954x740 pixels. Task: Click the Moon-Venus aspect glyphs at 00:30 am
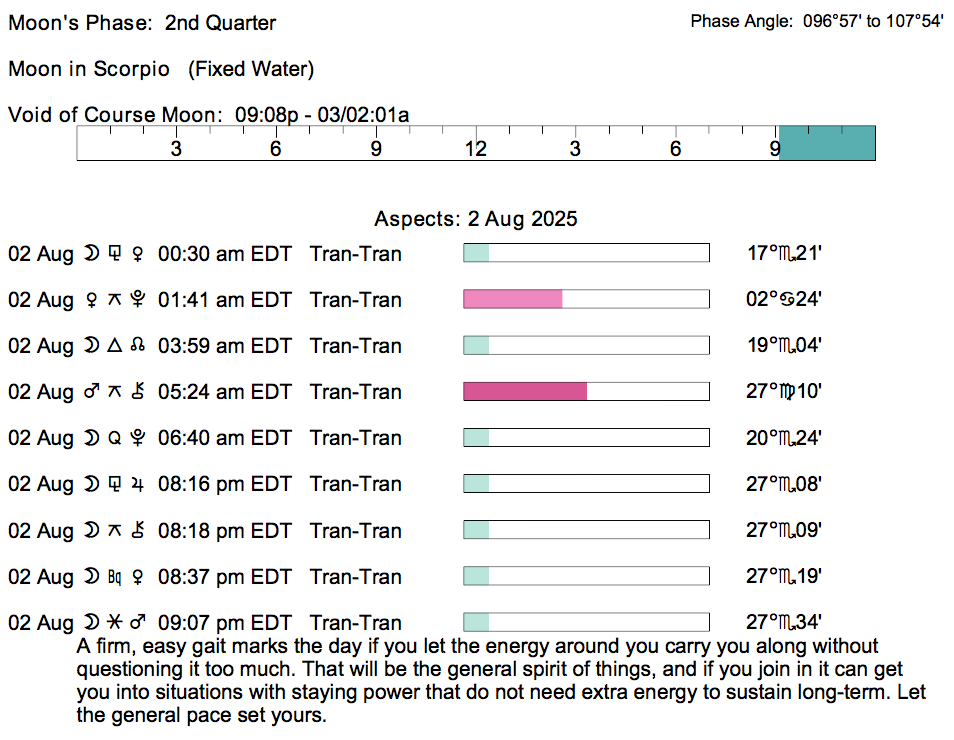click(x=115, y=254)
